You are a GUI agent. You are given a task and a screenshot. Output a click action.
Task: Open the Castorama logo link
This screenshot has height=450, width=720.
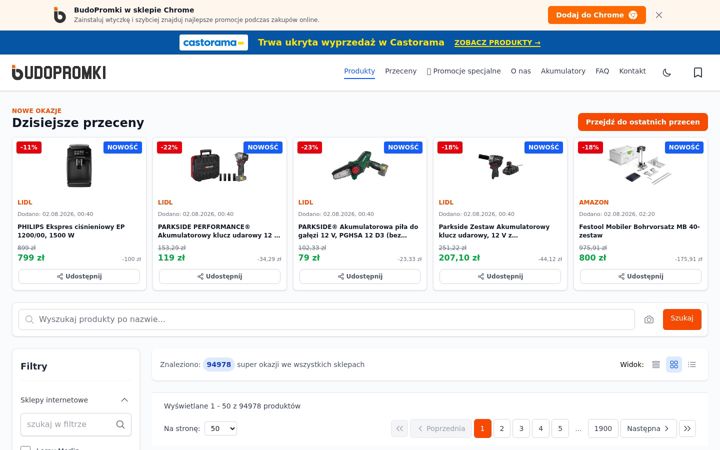click(x=214, y=43)
